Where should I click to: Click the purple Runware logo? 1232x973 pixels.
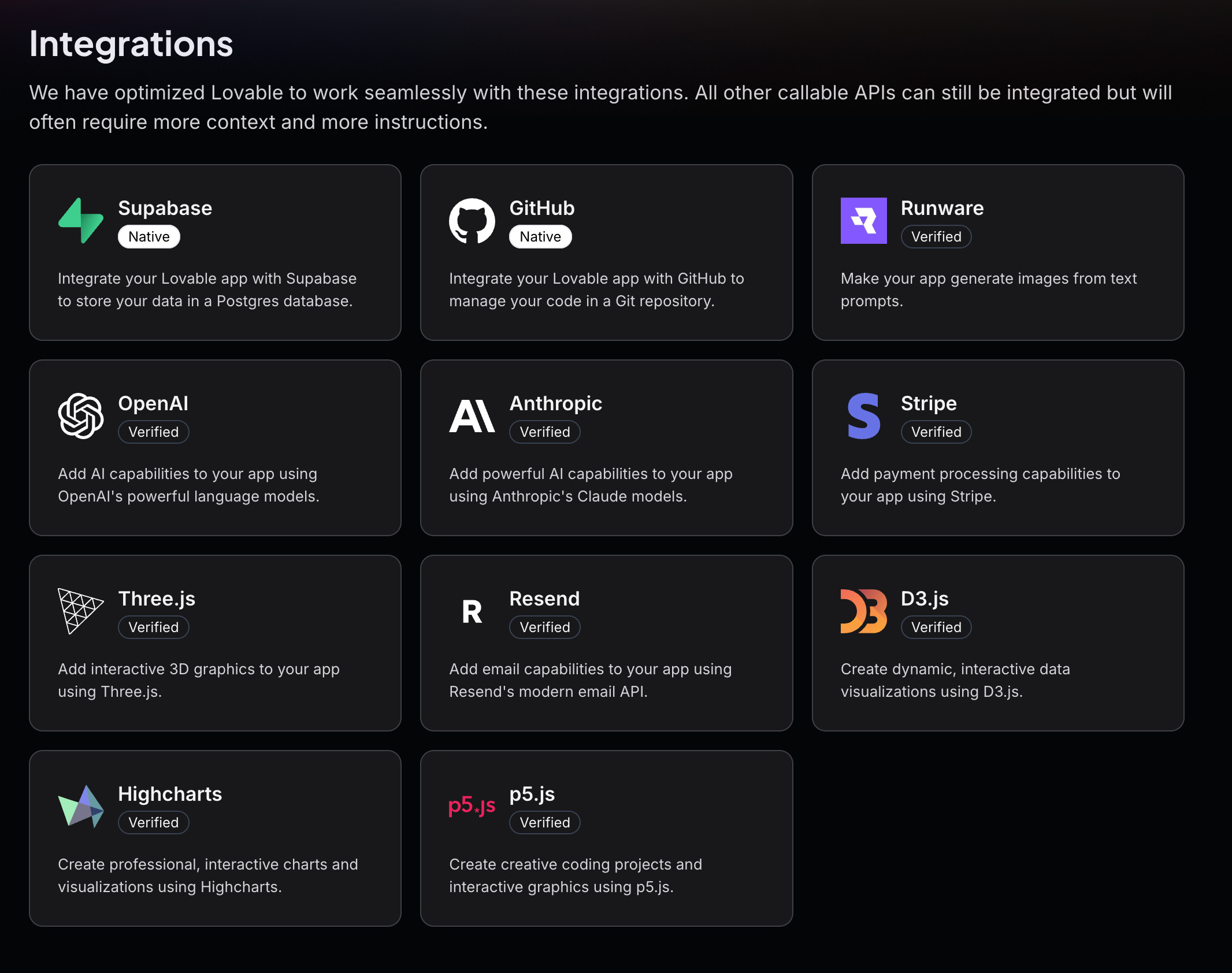pos(863,221)
